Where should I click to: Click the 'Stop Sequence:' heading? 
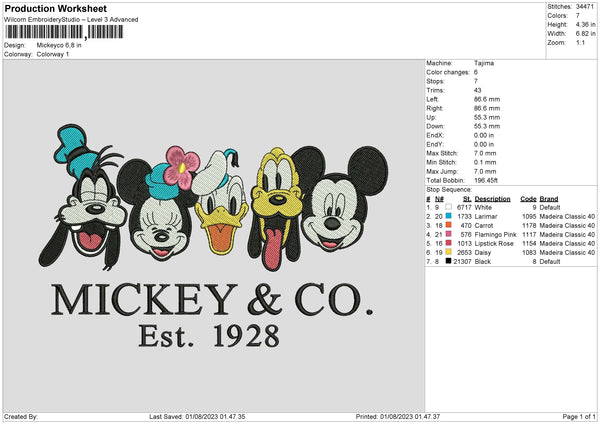[x=449, y=190]
